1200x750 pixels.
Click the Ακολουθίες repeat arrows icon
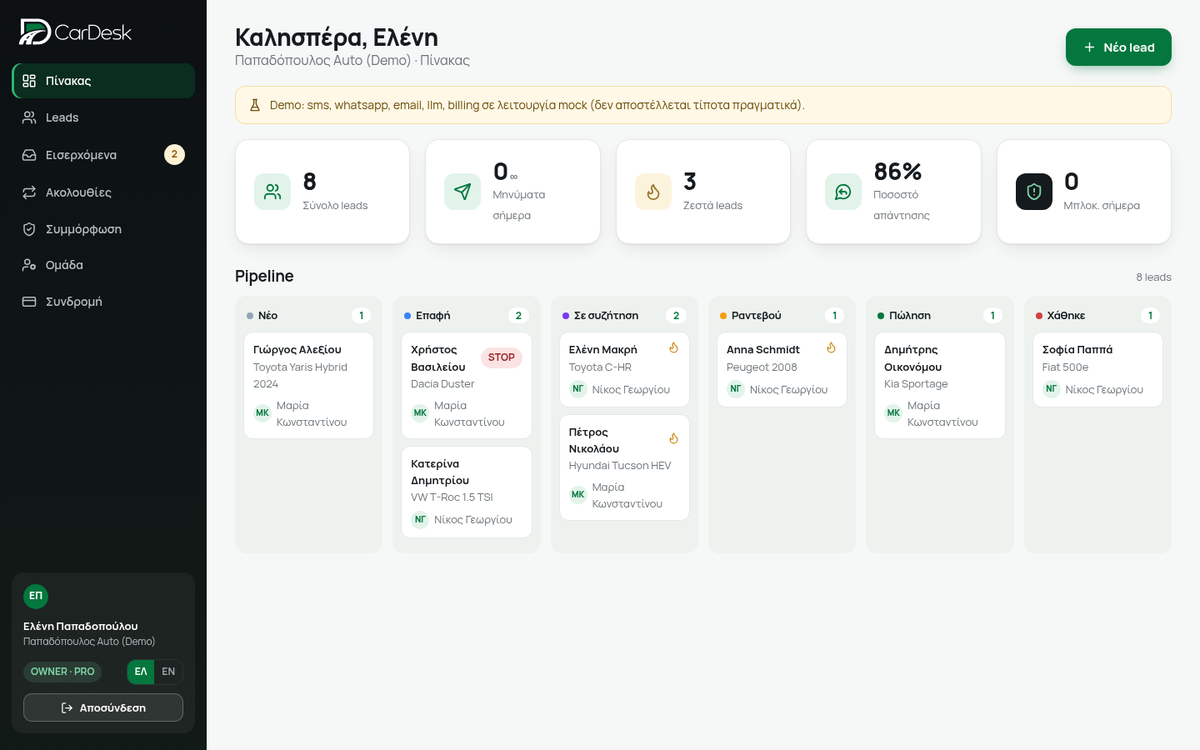30,192
